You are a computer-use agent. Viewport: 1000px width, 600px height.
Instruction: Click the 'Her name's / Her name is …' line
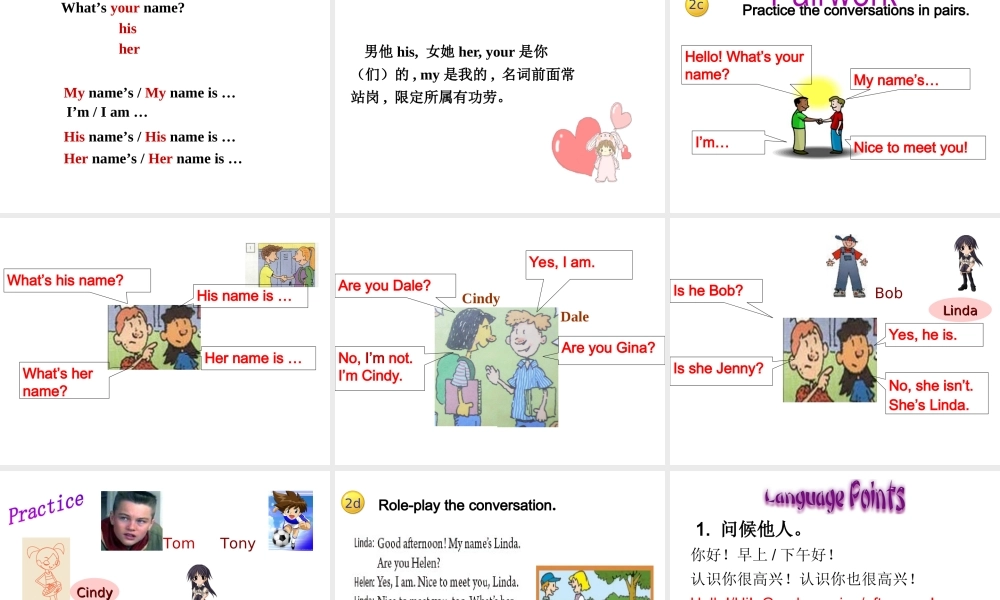pyautogui.click(x=153, y=159)
